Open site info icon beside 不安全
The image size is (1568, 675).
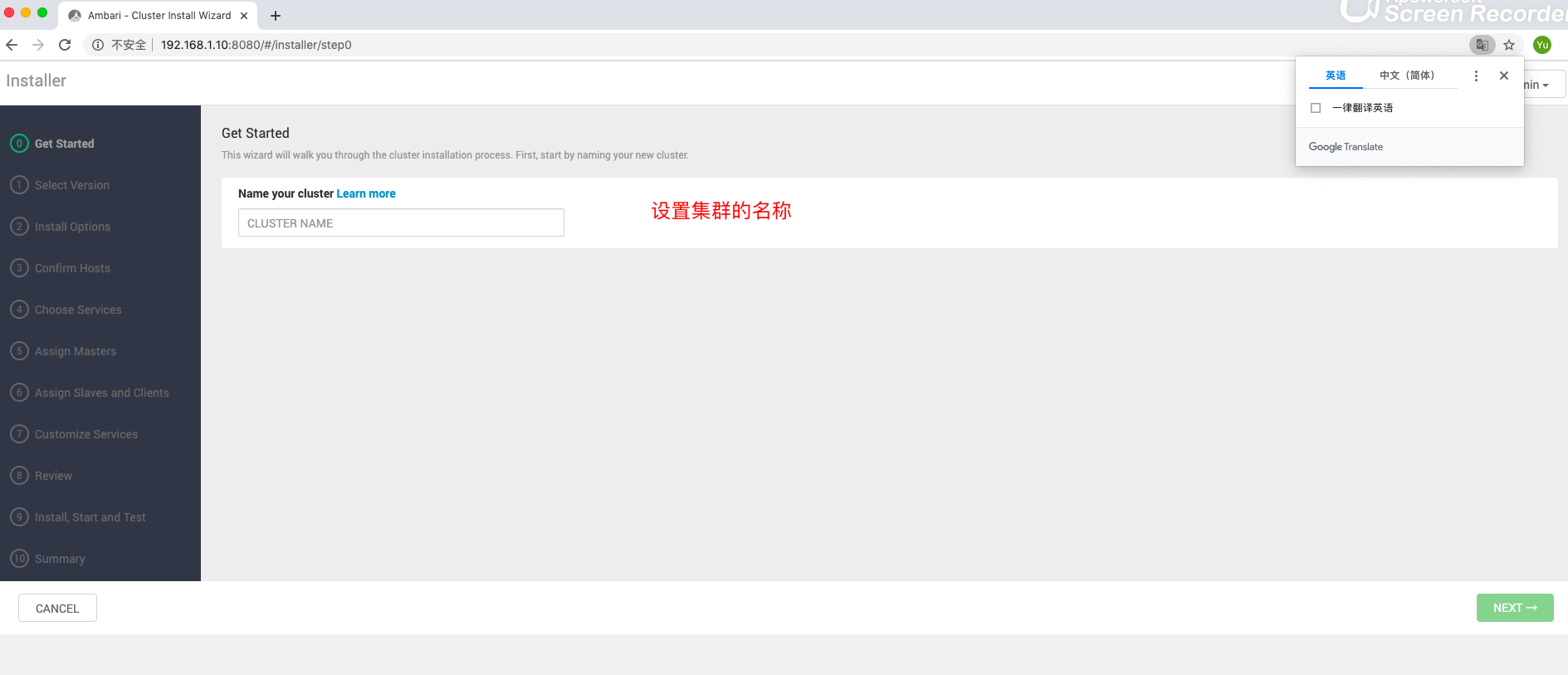[x=98, y=45]
